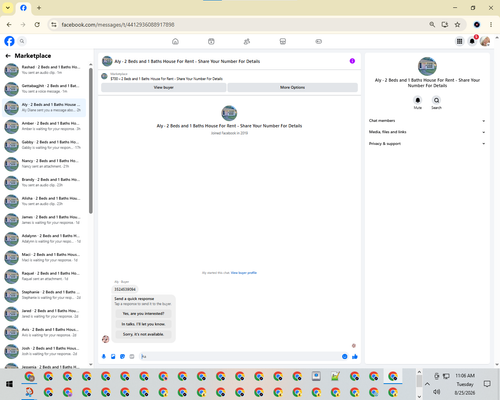Viewport: 500px width, 400px height.
Task: Open account profile picture menu
Action: 485,41
